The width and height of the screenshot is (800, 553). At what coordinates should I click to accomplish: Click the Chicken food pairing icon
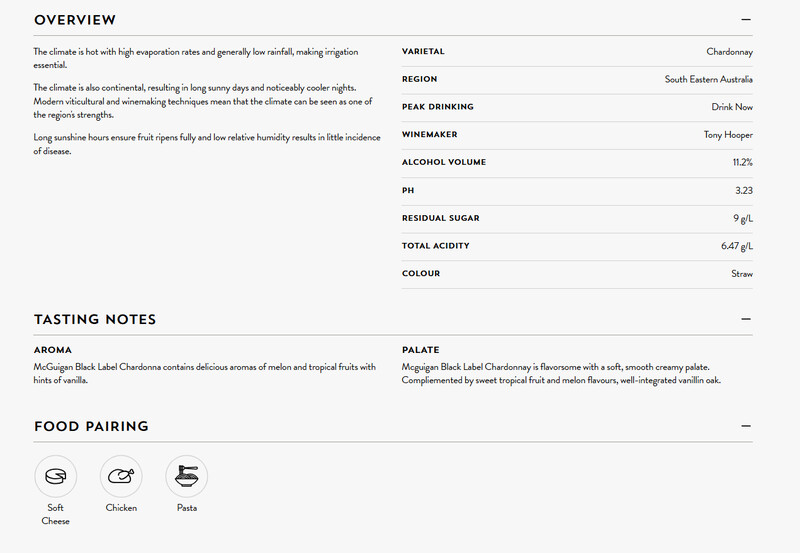[x=121, y=476]
